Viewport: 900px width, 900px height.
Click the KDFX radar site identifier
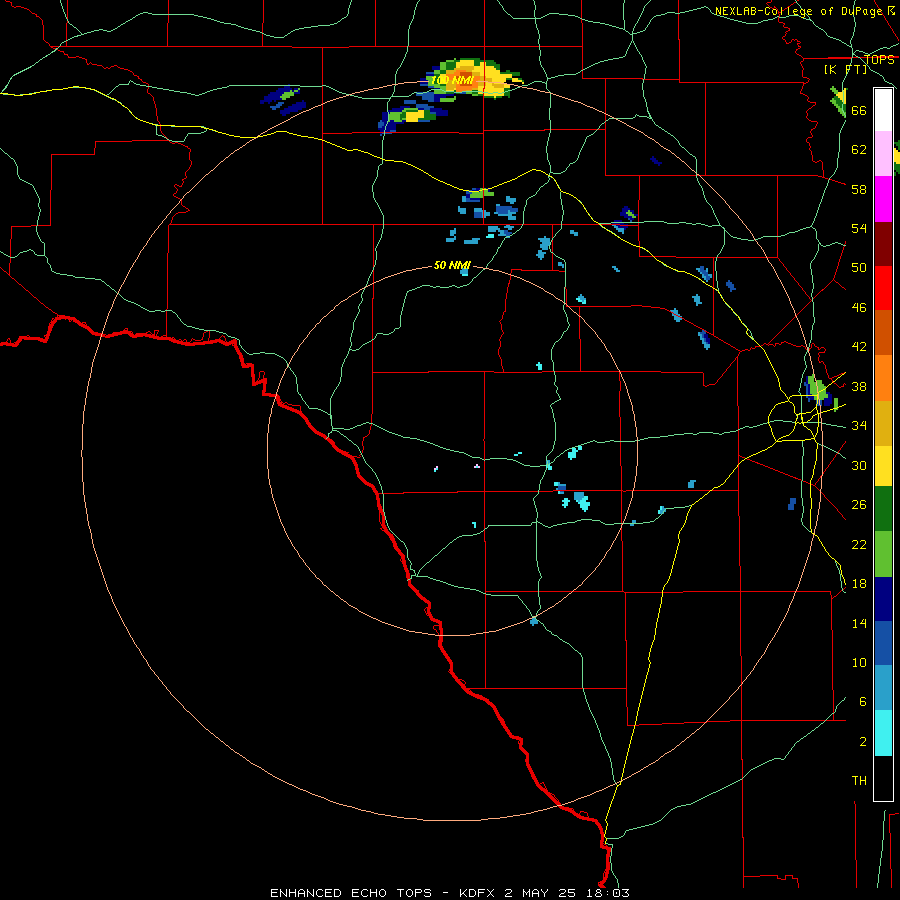478,893
